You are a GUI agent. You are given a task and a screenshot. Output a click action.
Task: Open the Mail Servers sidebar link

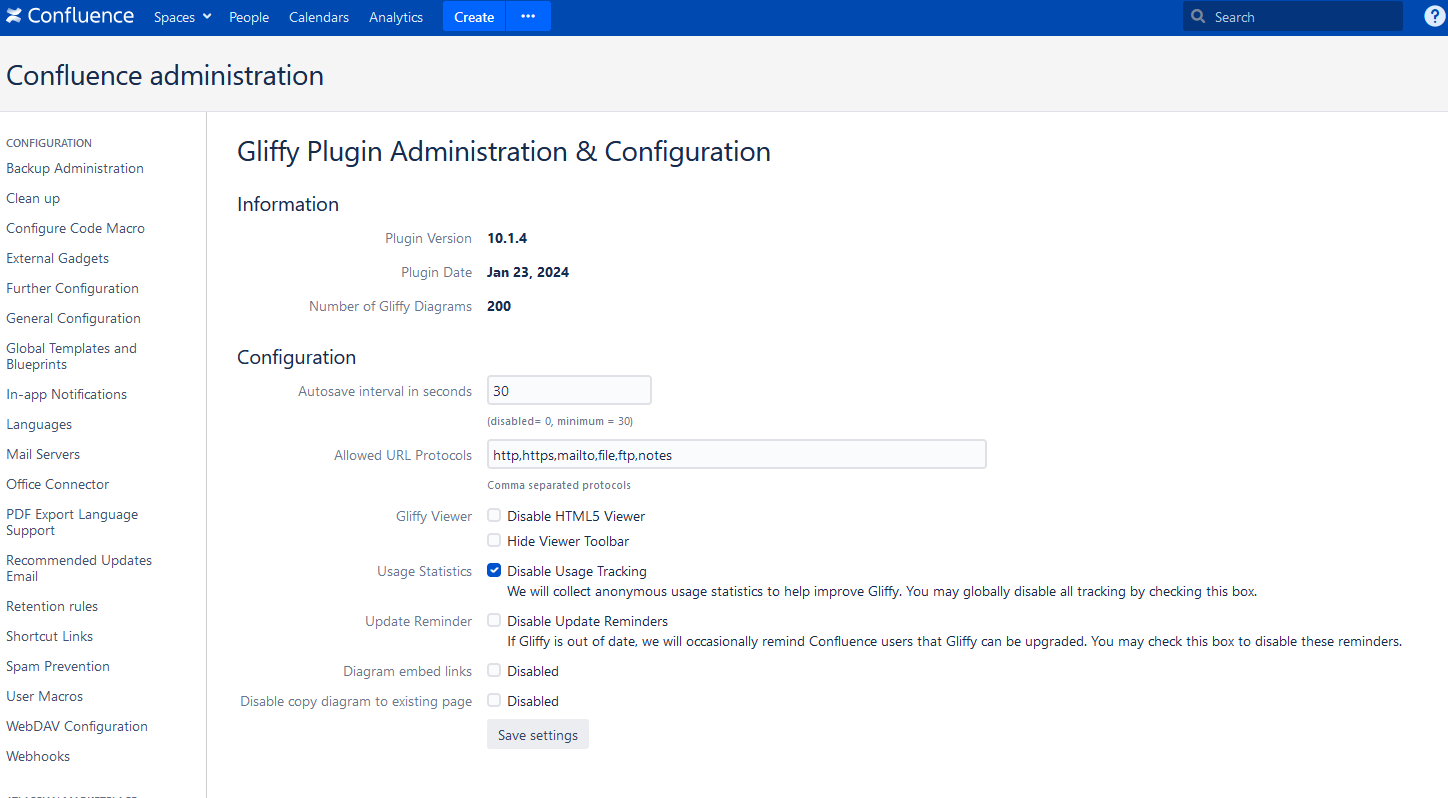pos(43,454)
